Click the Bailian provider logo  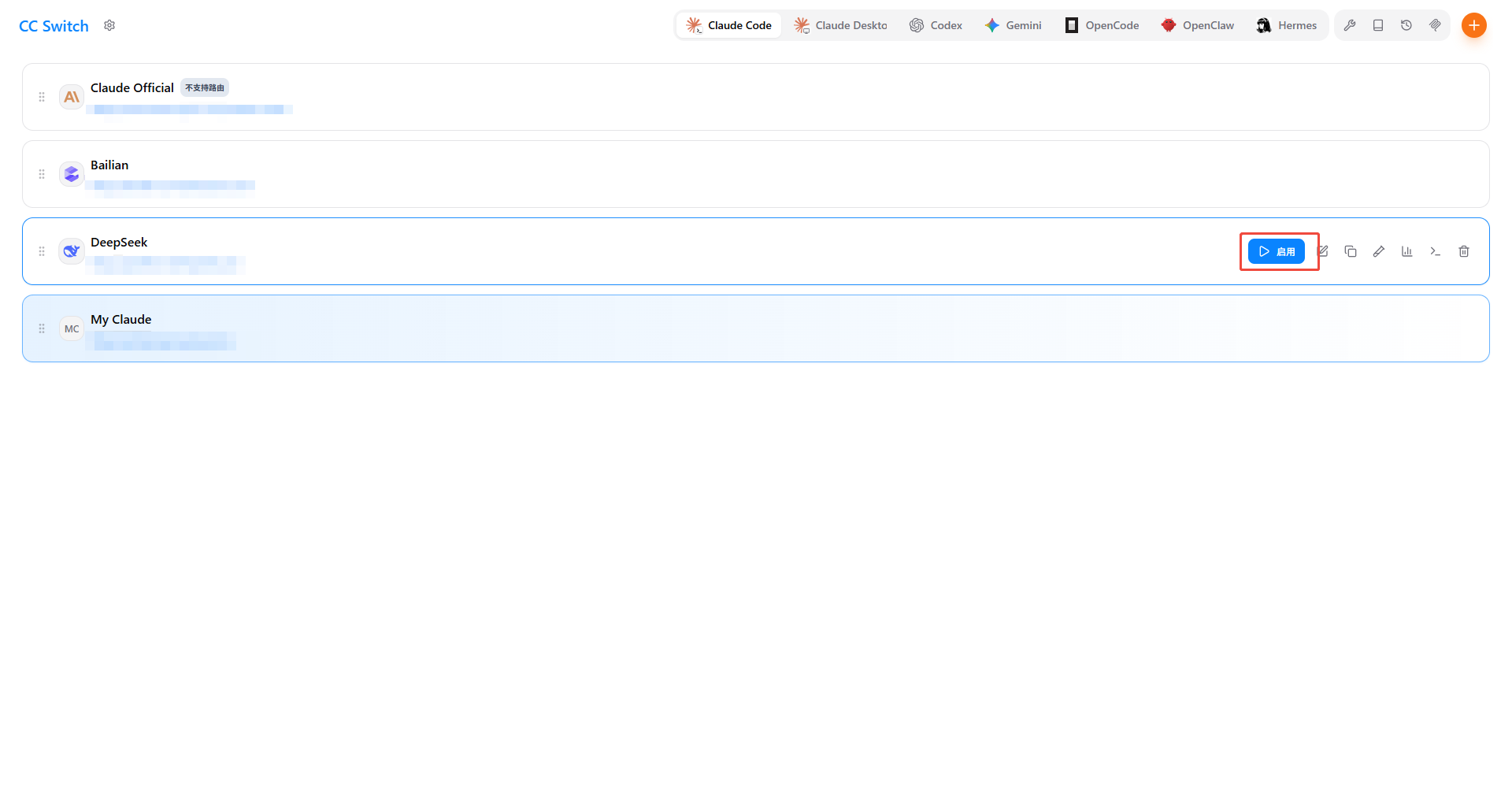72,174
